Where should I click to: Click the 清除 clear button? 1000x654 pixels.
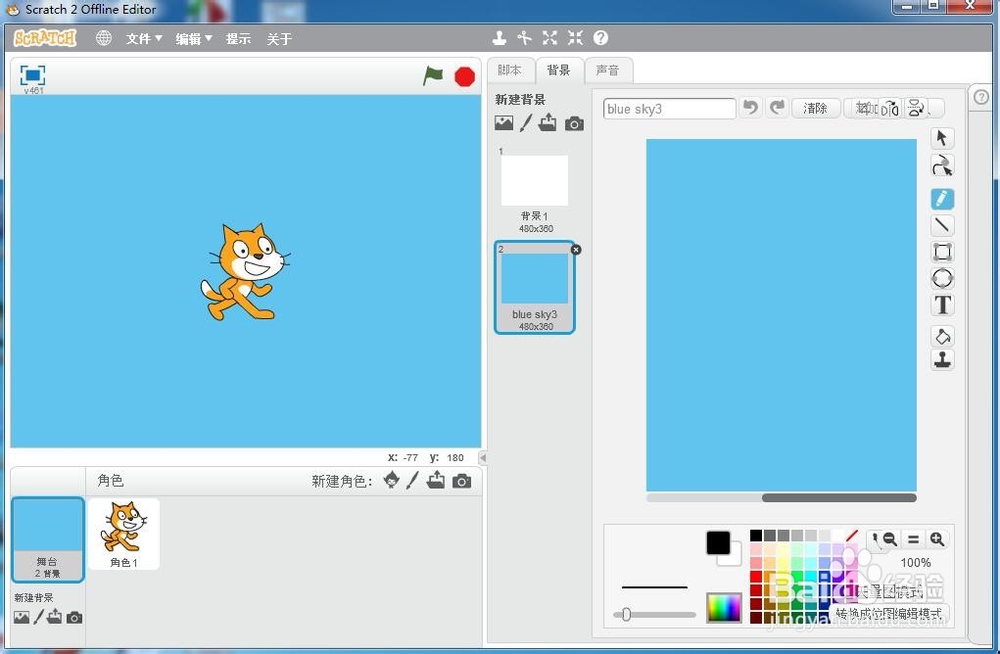[814, 108]
